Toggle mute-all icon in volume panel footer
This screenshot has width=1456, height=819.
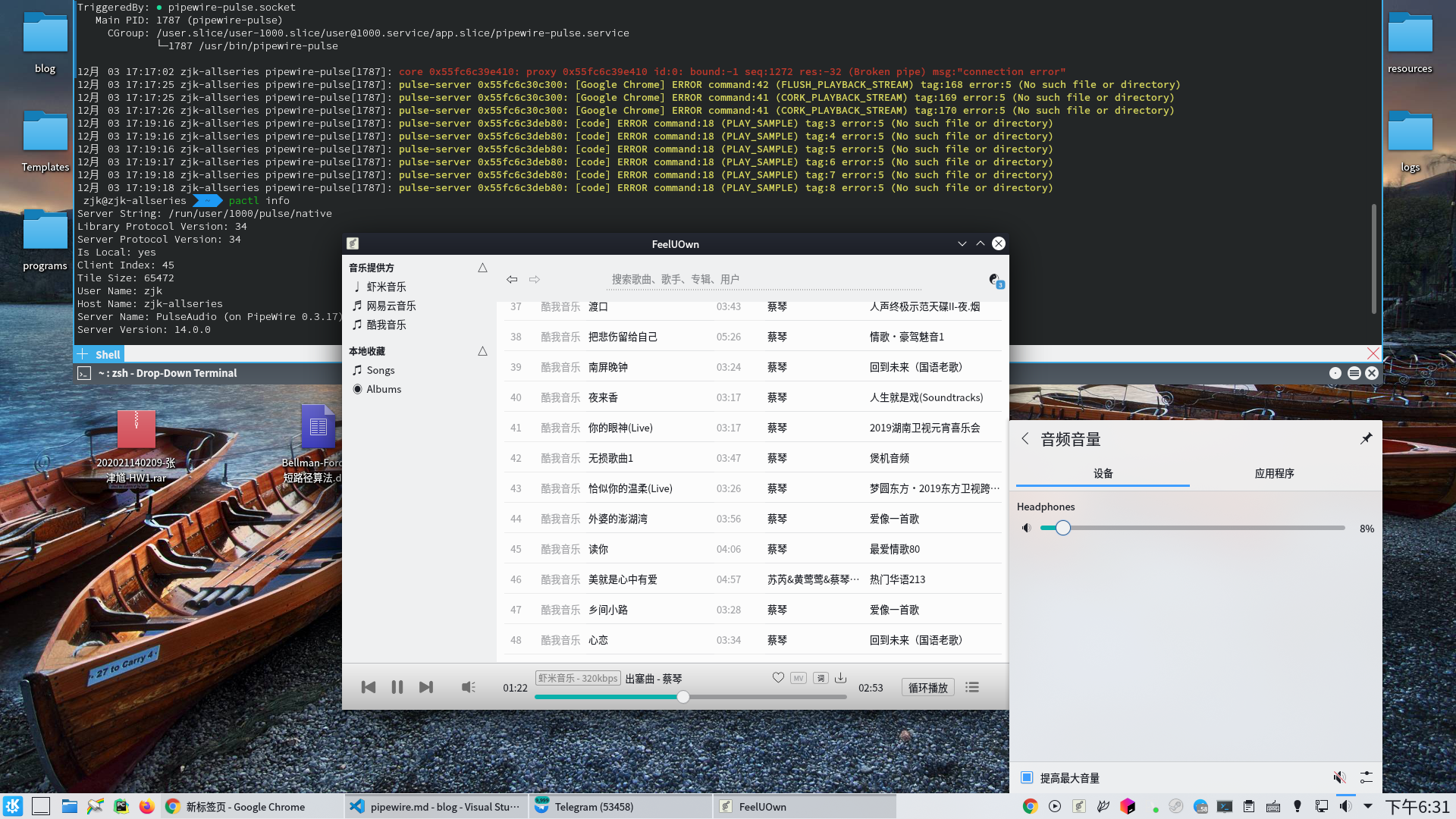[1340, 777]
